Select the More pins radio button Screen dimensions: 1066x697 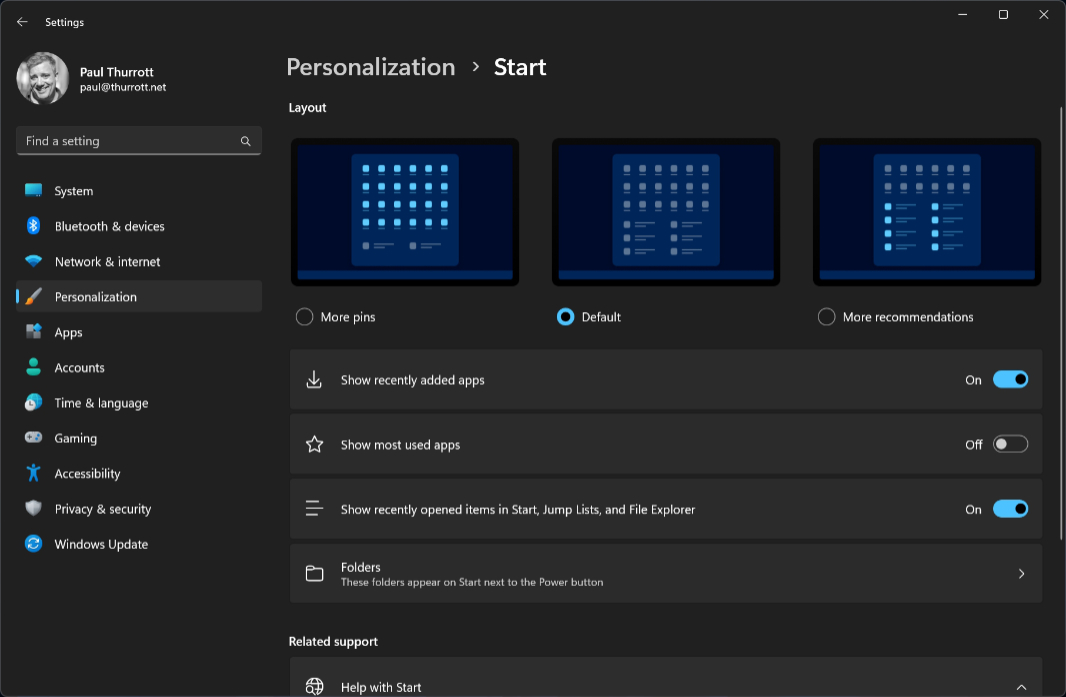[305, 317]
